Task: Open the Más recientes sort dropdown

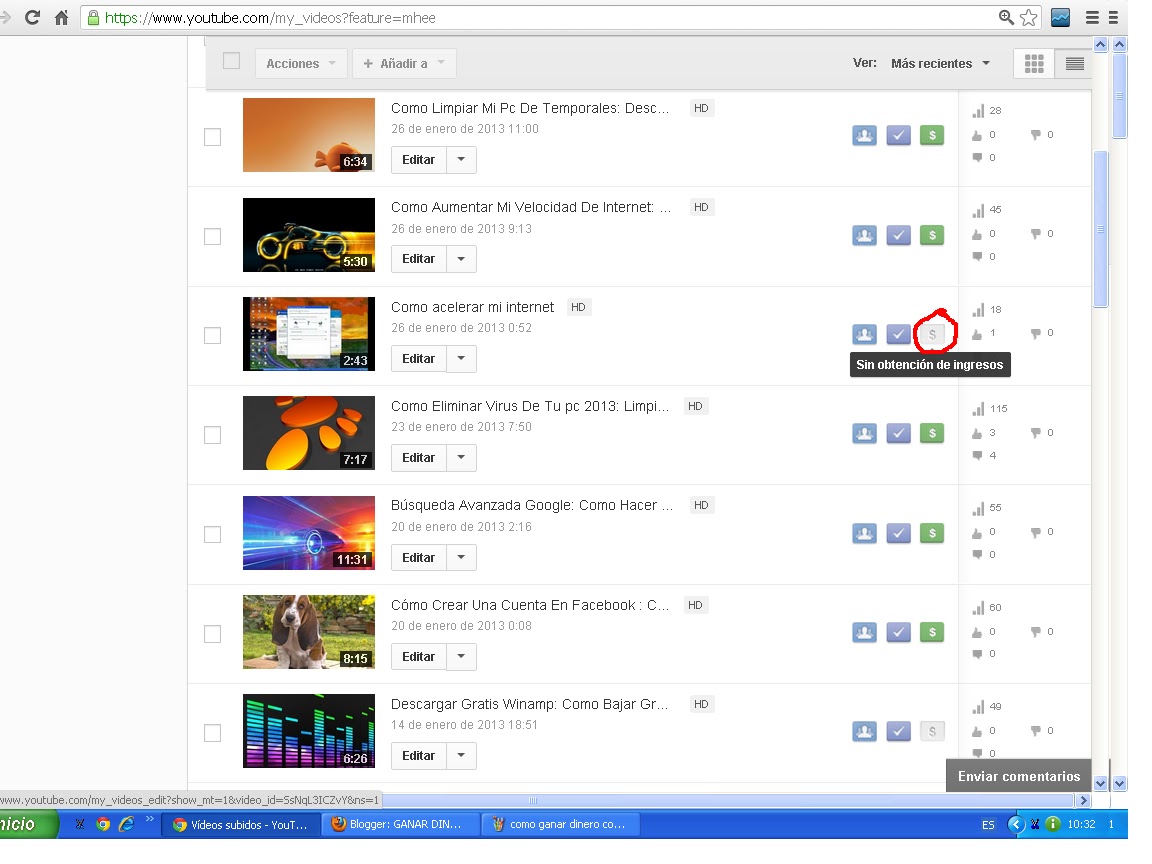Action: (940, 64)
